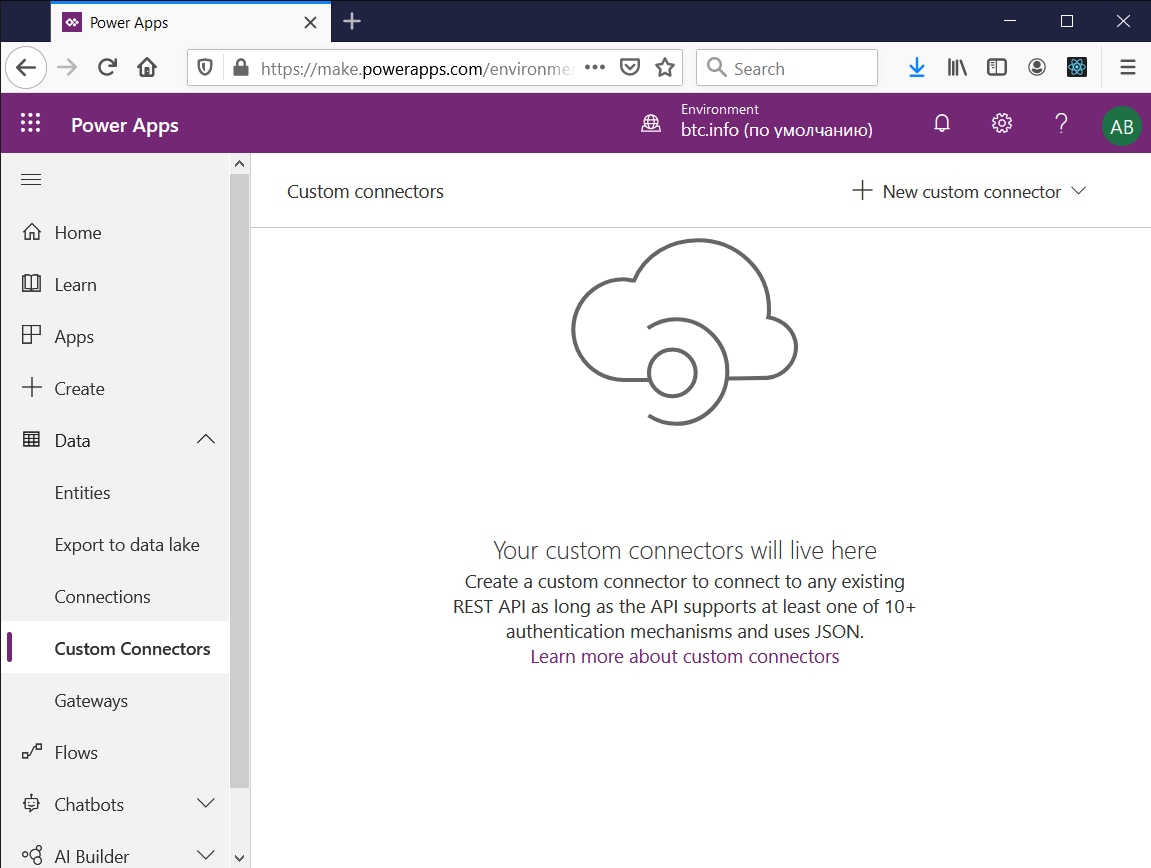Click the Home icon in sidebar
The width and height of the screenshot is (1151, 868).
coord(32,232)
